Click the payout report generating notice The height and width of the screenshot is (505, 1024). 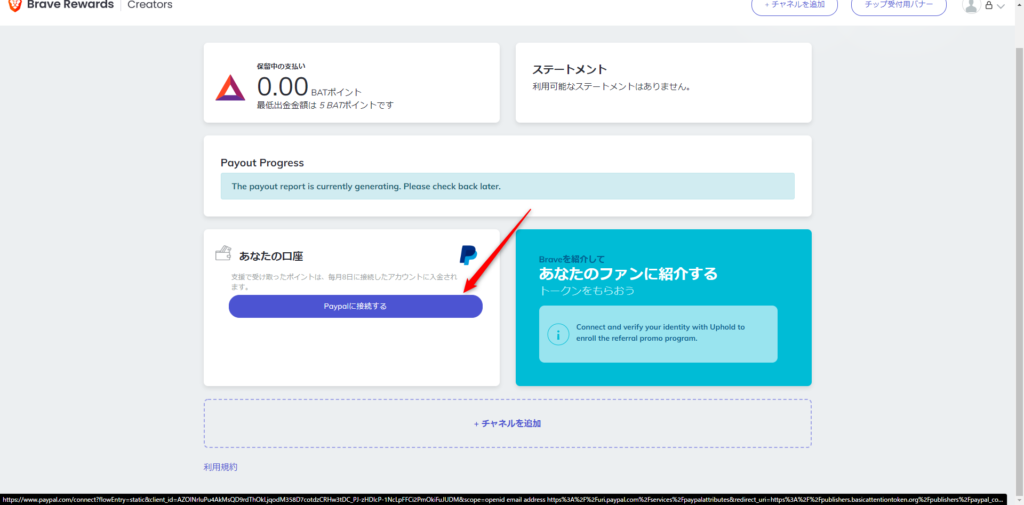pos(507,186)
